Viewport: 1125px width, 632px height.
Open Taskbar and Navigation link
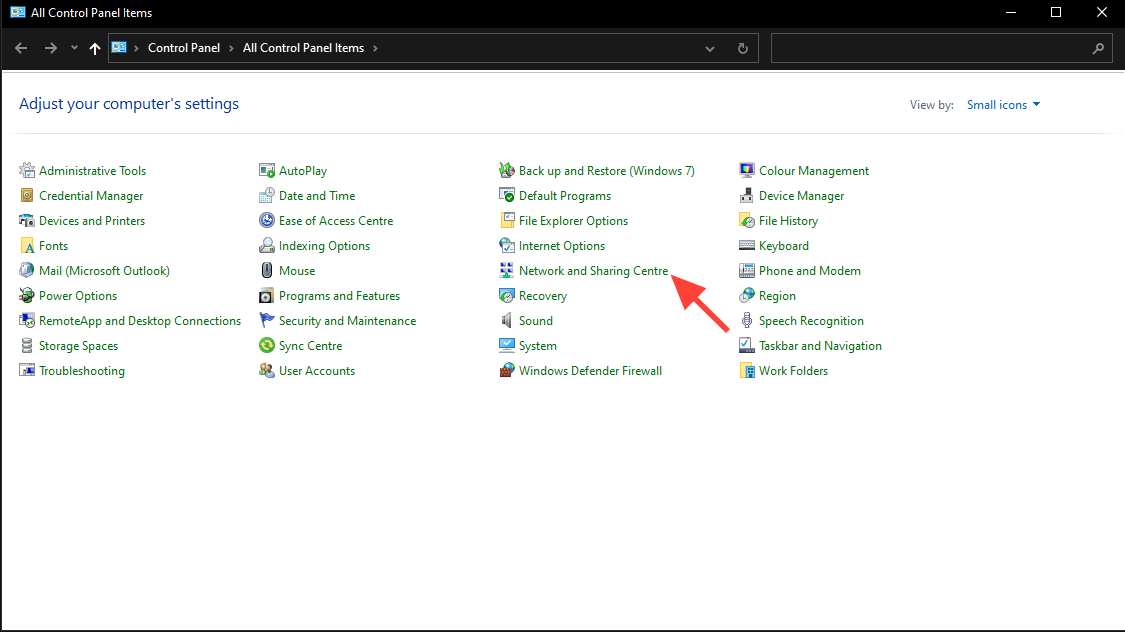click(x=820, y=346)
